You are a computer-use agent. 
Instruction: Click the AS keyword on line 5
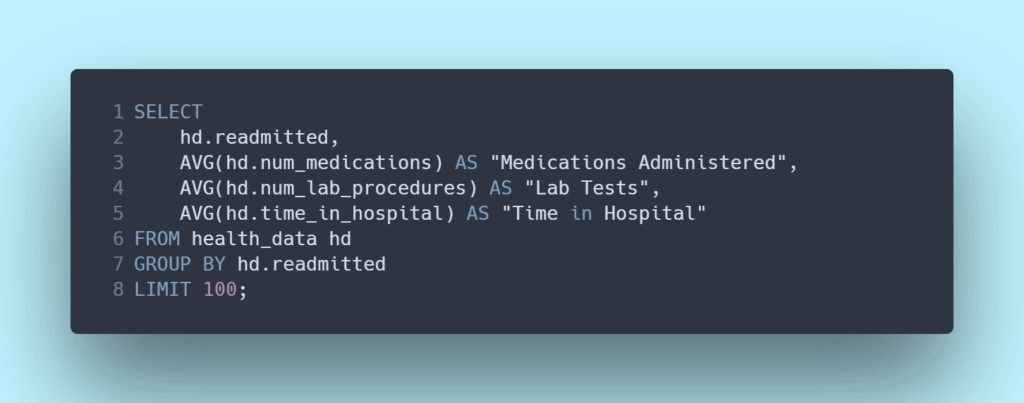tap(478, 214)
